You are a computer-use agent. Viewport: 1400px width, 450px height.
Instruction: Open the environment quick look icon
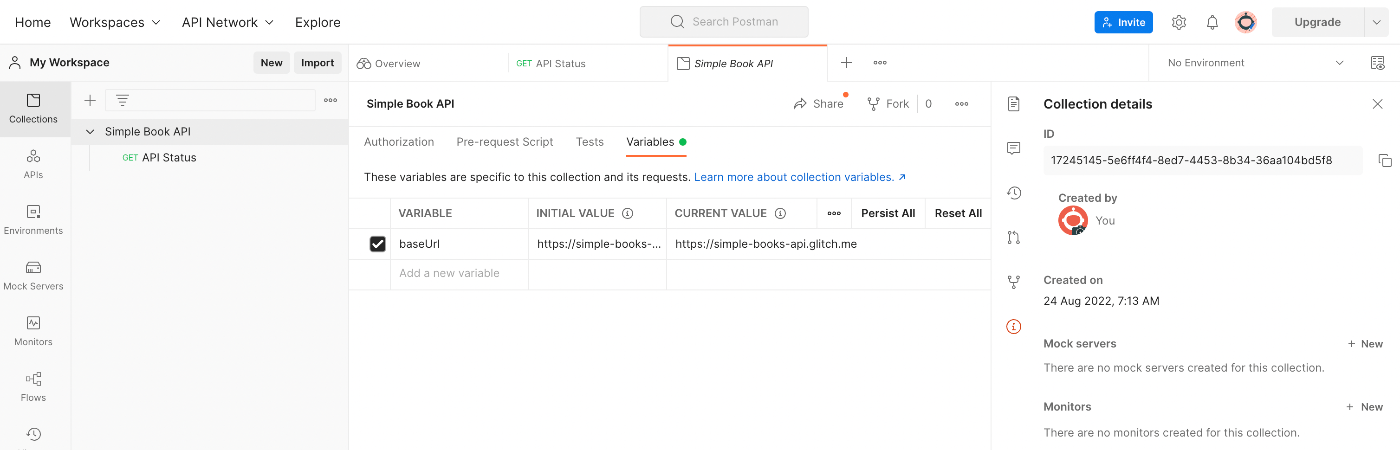[1377, 62]
